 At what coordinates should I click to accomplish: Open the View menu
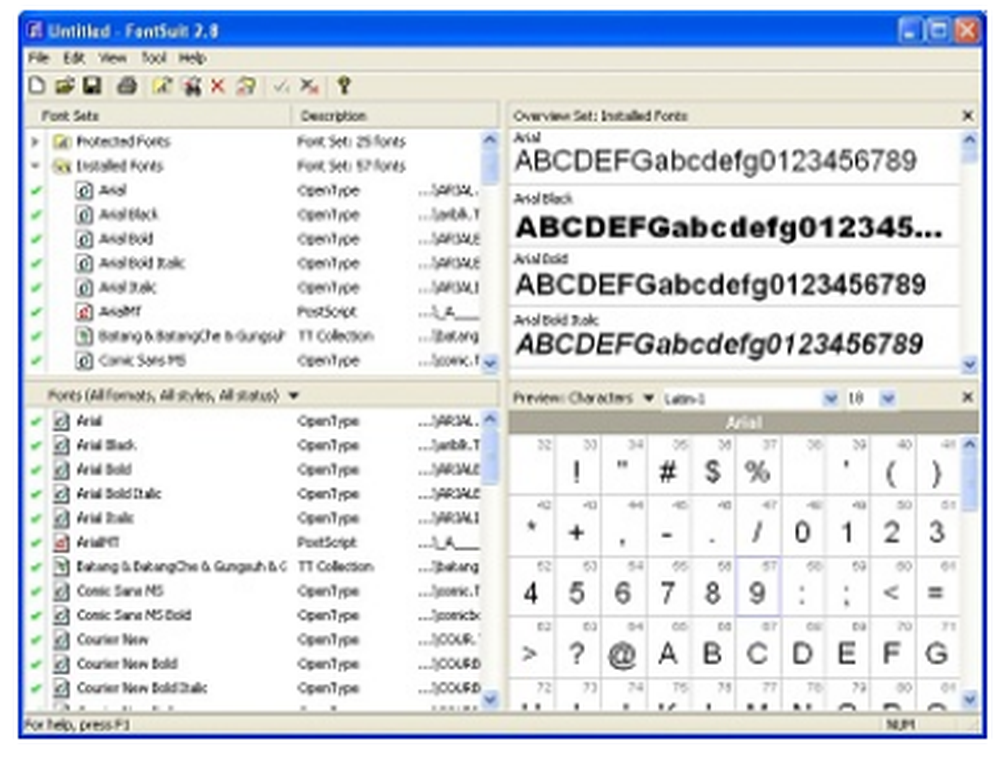(112, 58)
